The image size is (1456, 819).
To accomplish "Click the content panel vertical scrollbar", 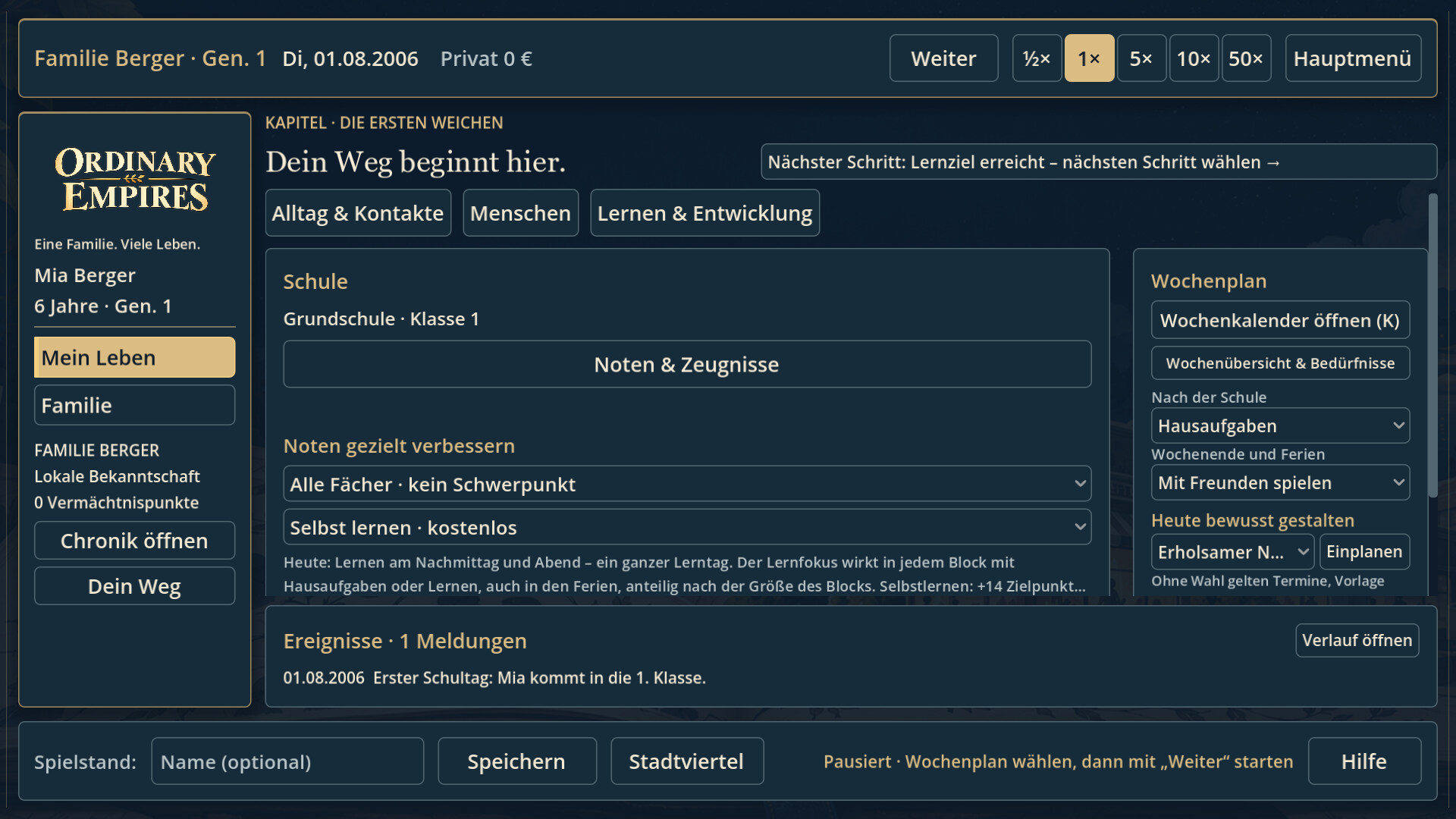I will coord(1432,346).
